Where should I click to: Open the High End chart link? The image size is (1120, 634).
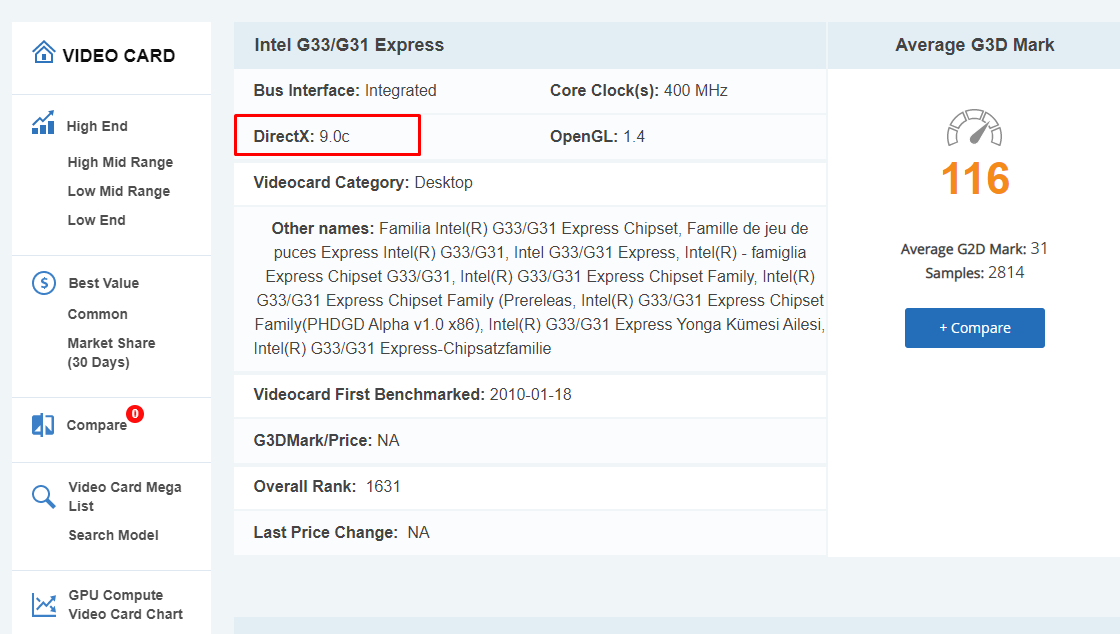point(97,126)
